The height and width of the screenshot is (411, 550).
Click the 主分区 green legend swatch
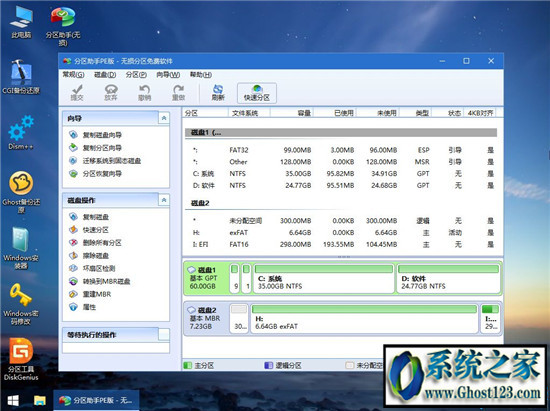pos(188,365)
